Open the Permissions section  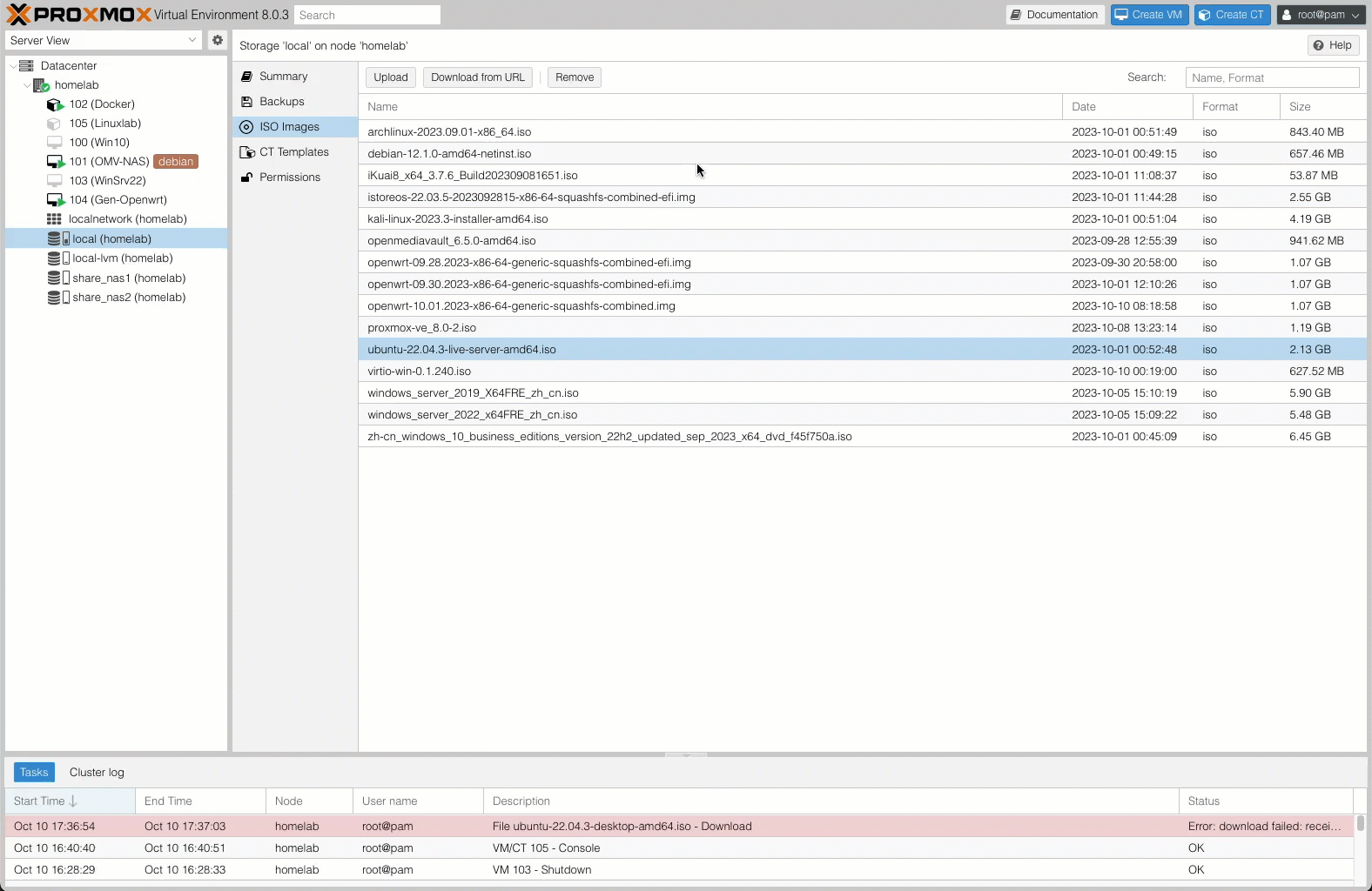pos(295,178)
